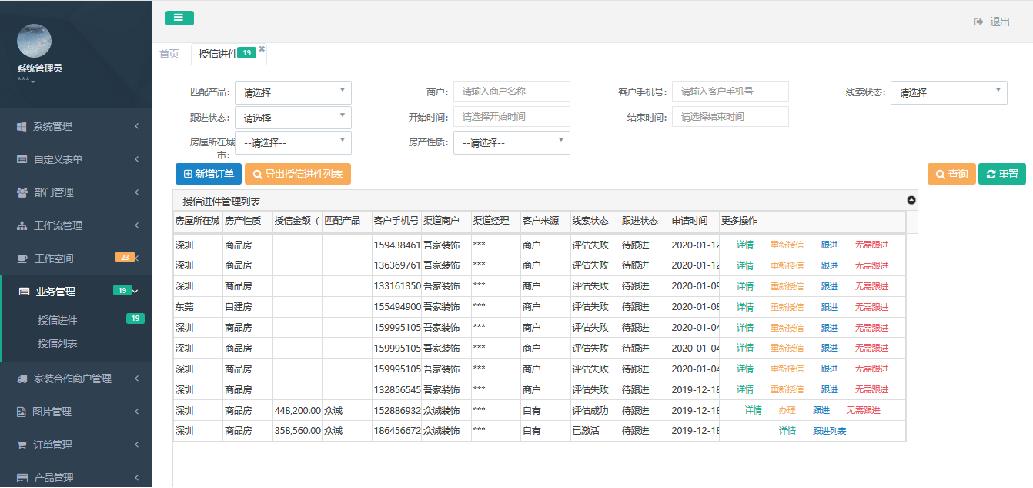Image resolution: width=1033 pixels, height=488 pixels.
Task: Click the 图片管理 file icon in sidebar
Action: (x=21, y=412)
